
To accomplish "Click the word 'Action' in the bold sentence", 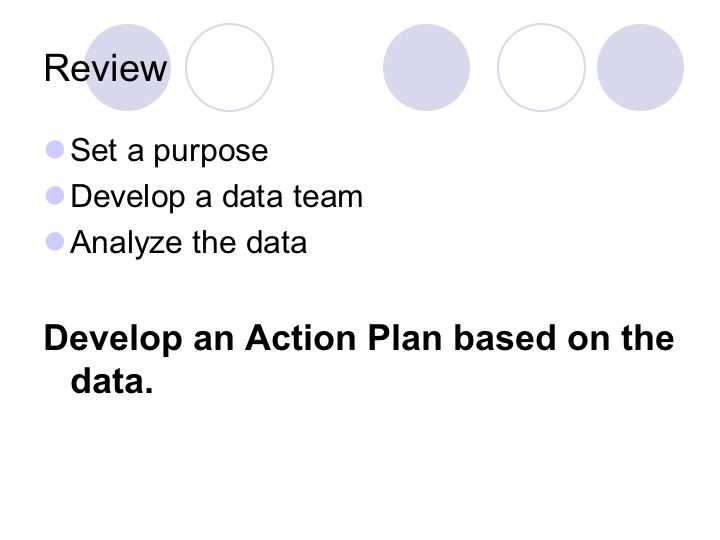I will [x=301, y=338].
